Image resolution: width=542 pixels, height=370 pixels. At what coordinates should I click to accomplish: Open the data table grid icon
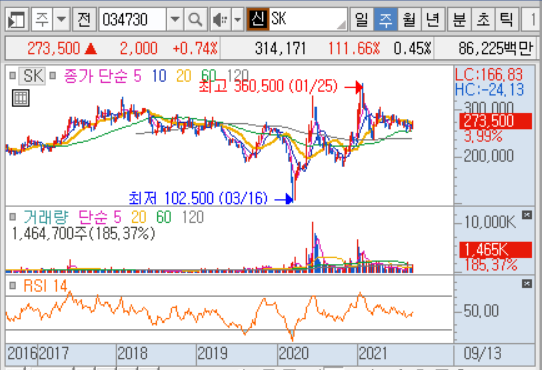tap(21, 98)
